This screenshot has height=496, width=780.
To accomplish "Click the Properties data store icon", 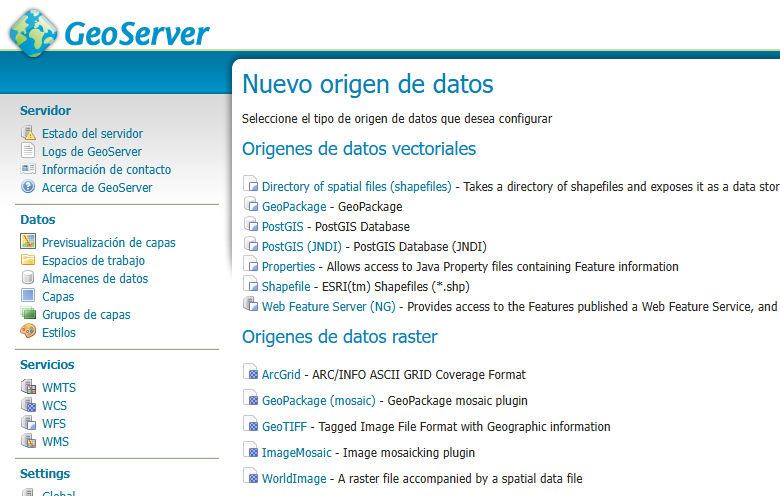I will [x=251, y=264].
